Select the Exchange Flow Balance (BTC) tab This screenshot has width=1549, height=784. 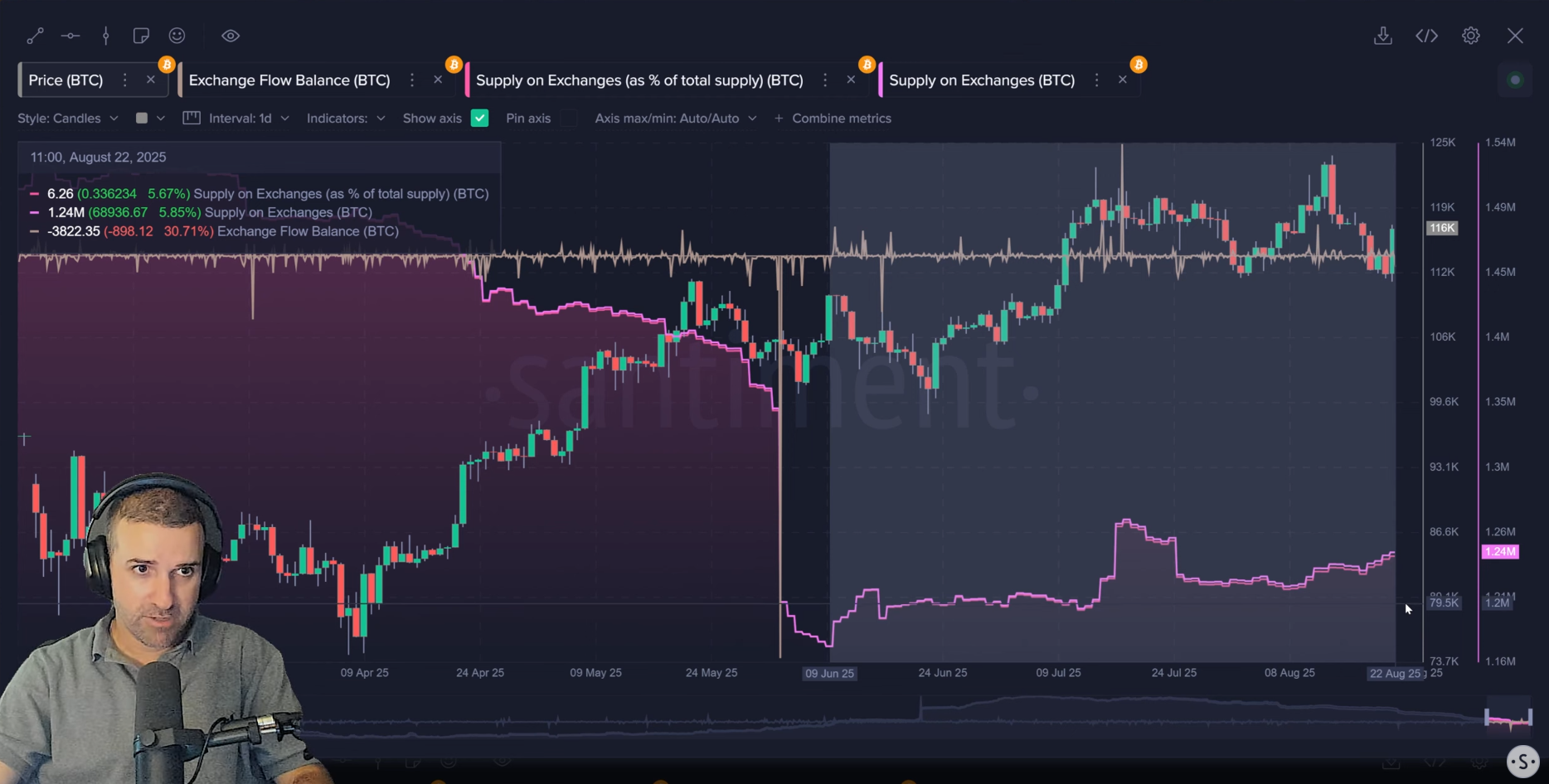(289, 80)
